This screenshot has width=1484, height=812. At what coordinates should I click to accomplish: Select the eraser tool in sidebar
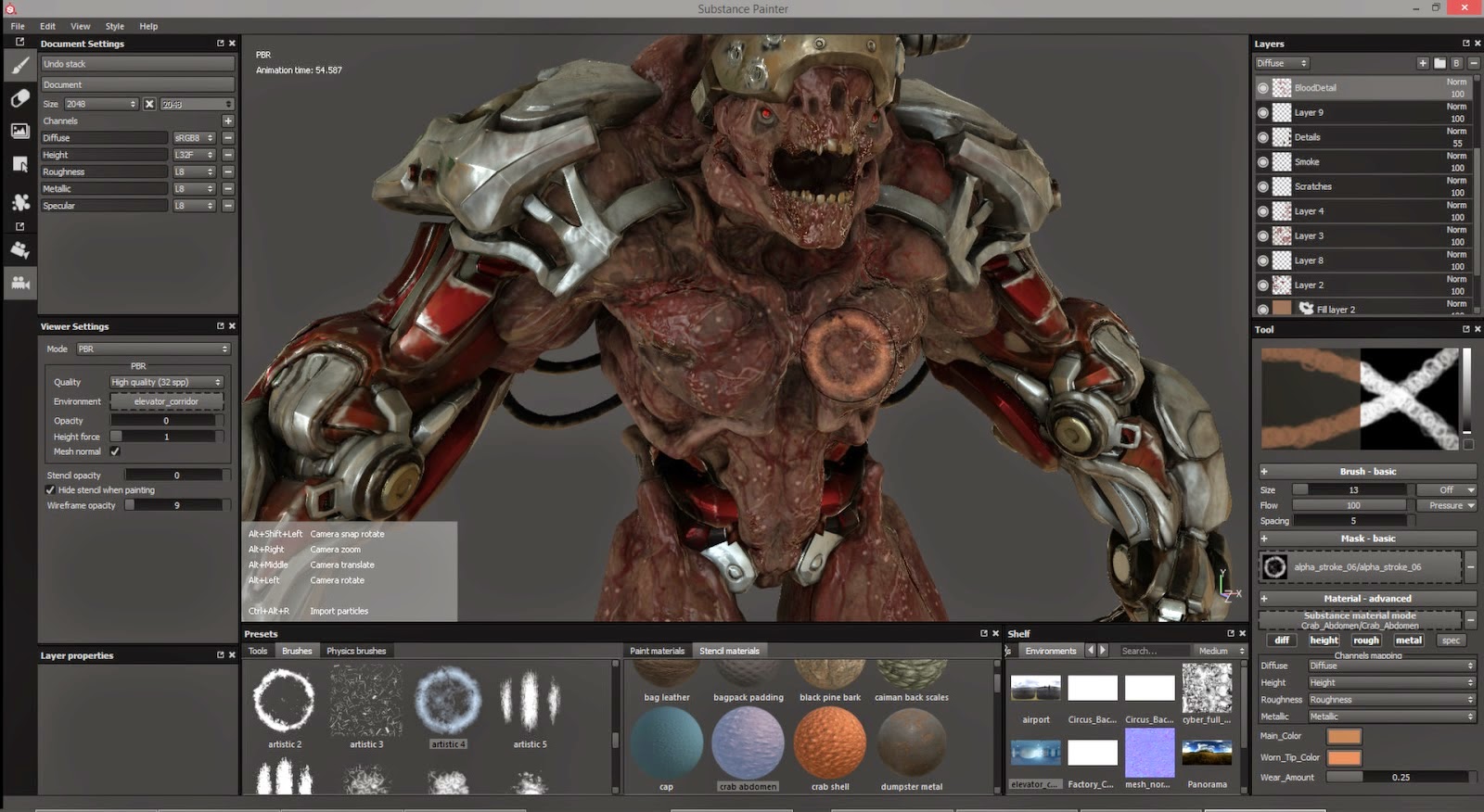coord(19,98)
